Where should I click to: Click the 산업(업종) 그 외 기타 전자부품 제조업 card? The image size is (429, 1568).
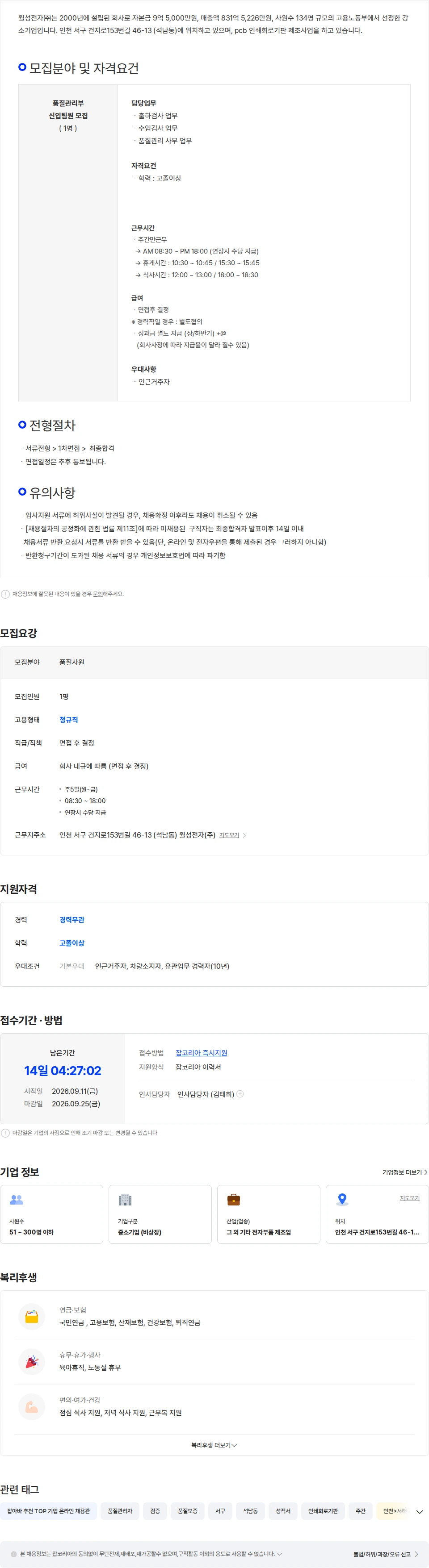(269, 1214)
